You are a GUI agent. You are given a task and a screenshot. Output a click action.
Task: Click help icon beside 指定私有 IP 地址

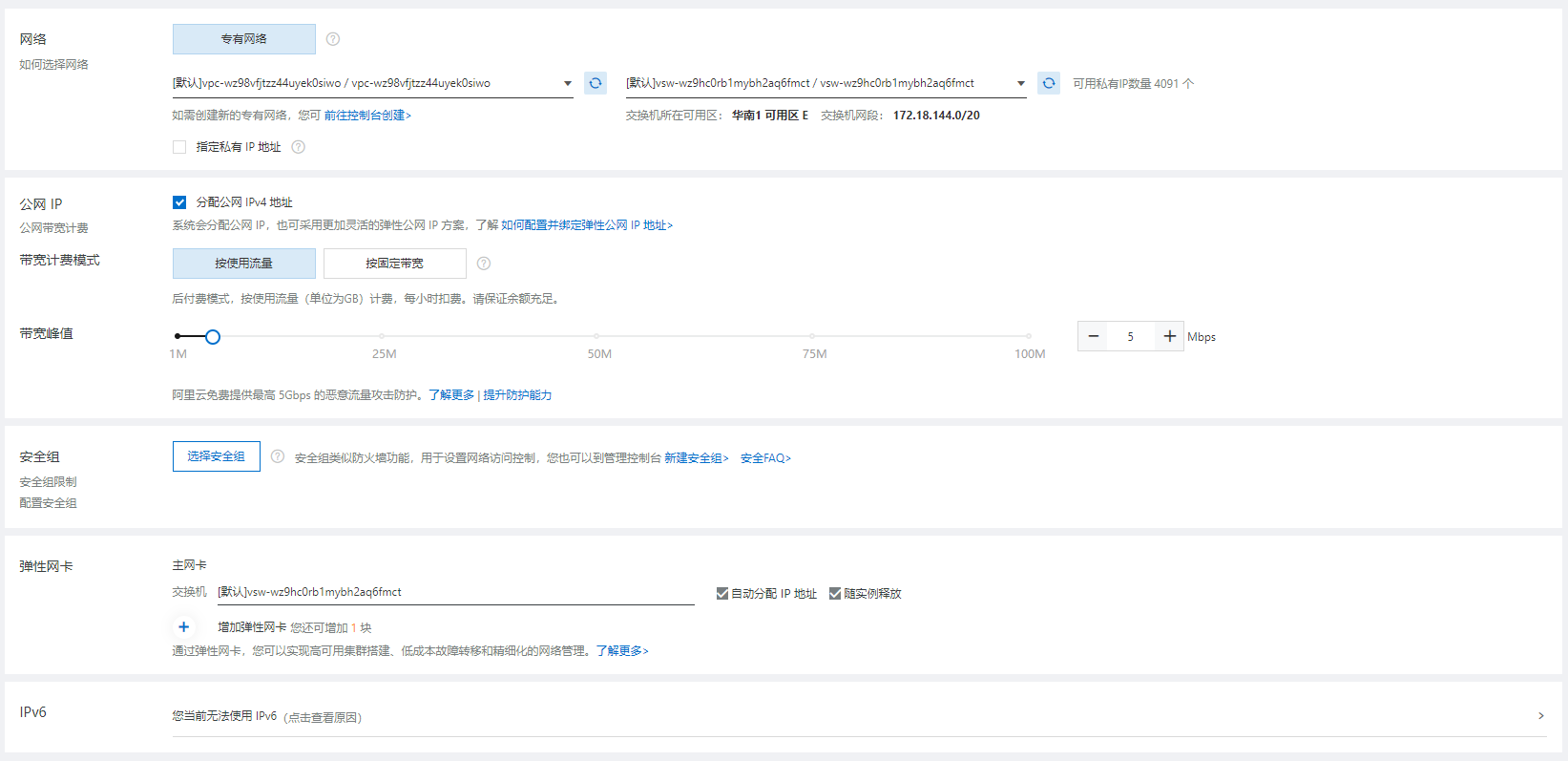coord(299,147)
